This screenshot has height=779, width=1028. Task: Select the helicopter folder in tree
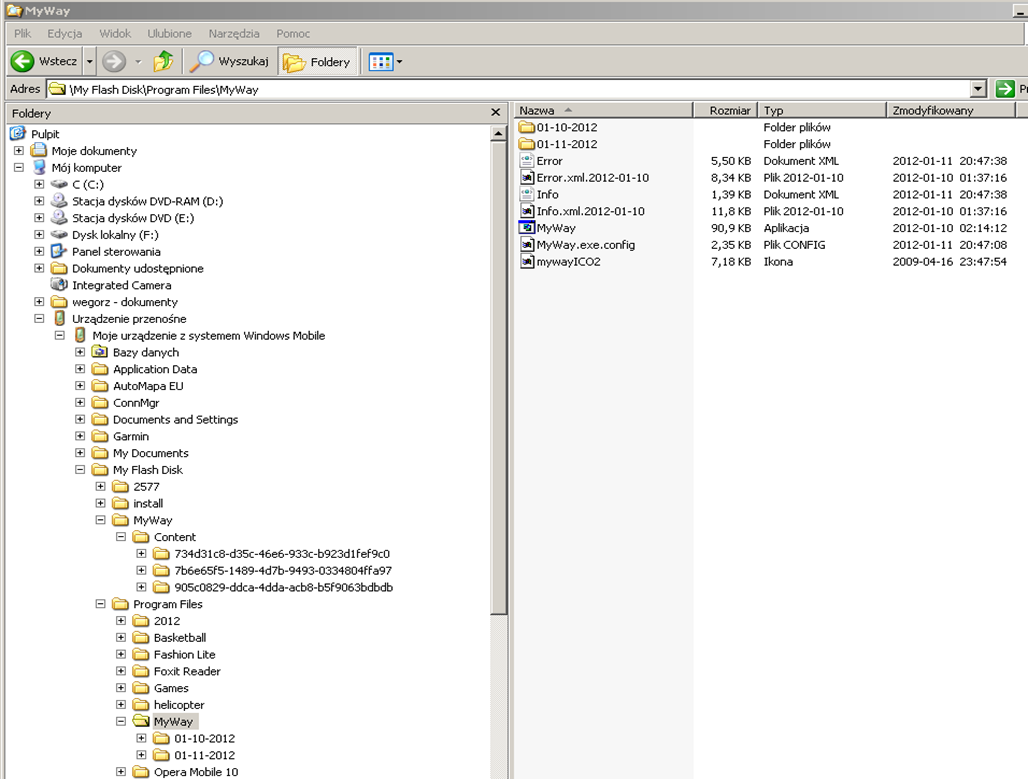[179, 705]
